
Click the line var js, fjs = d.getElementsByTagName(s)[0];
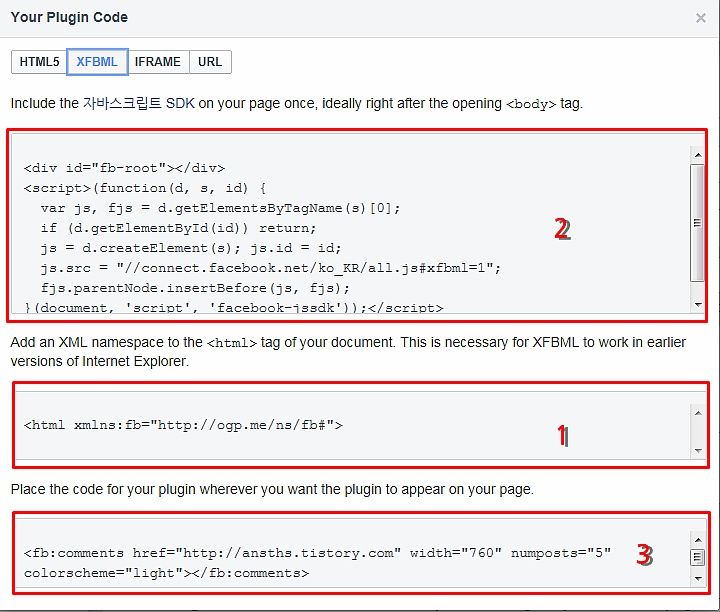(220, 208)
